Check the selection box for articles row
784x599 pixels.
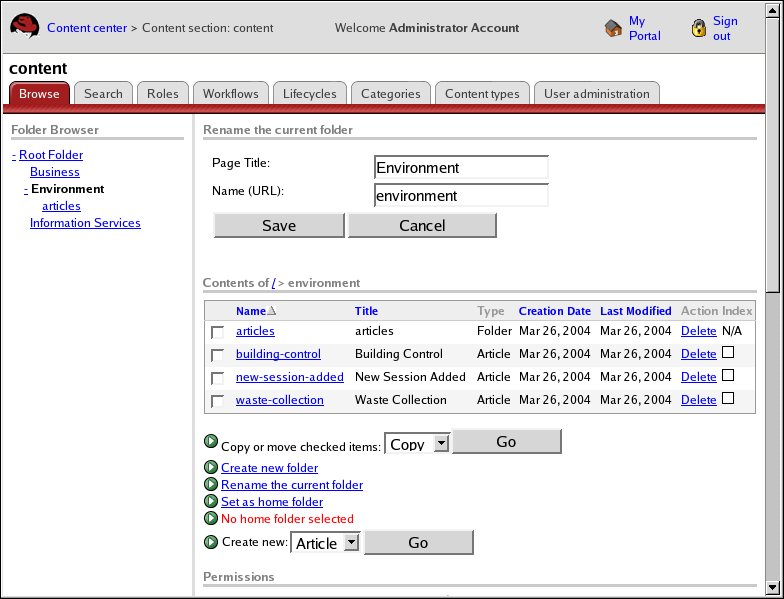(218, 332)
